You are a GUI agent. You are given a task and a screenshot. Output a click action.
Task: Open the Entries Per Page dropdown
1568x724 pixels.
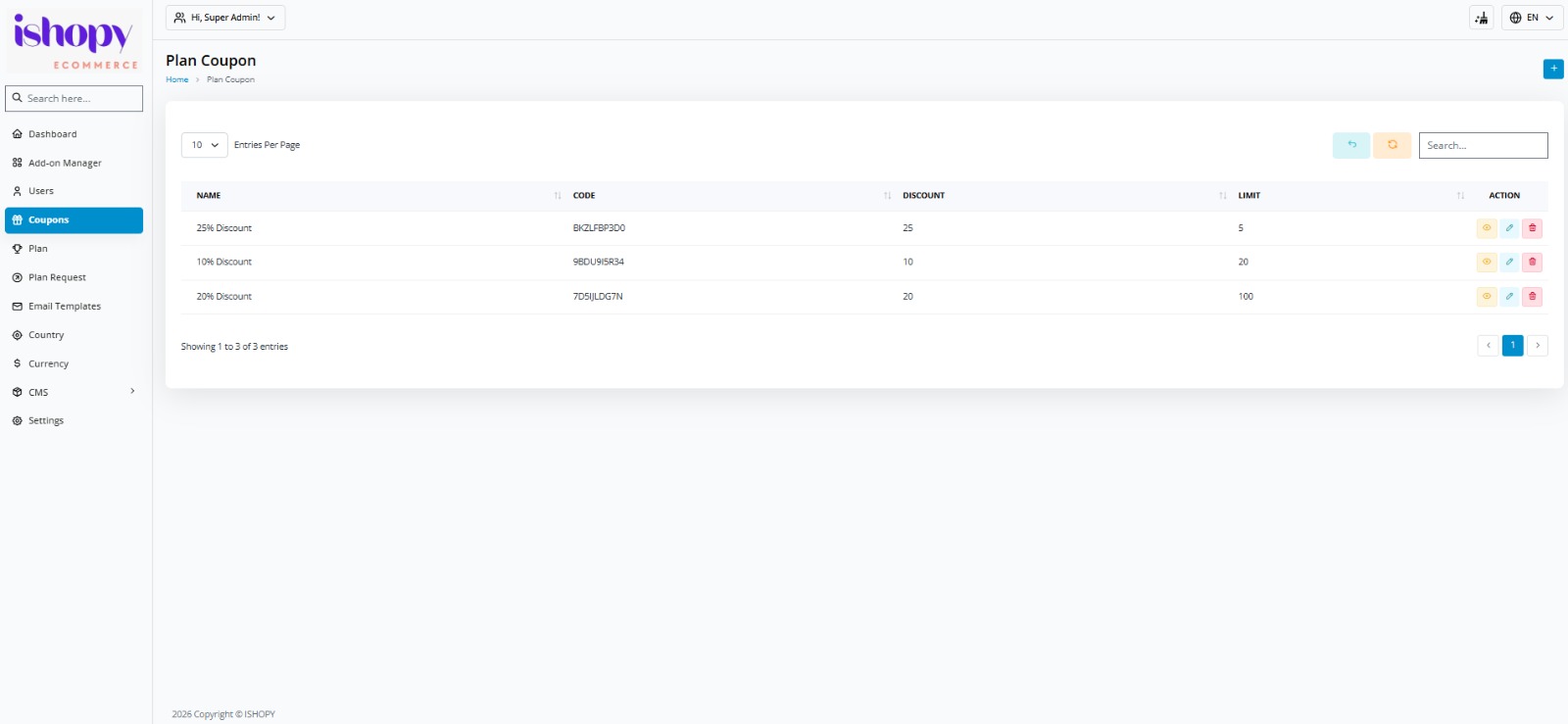[204, 145]
